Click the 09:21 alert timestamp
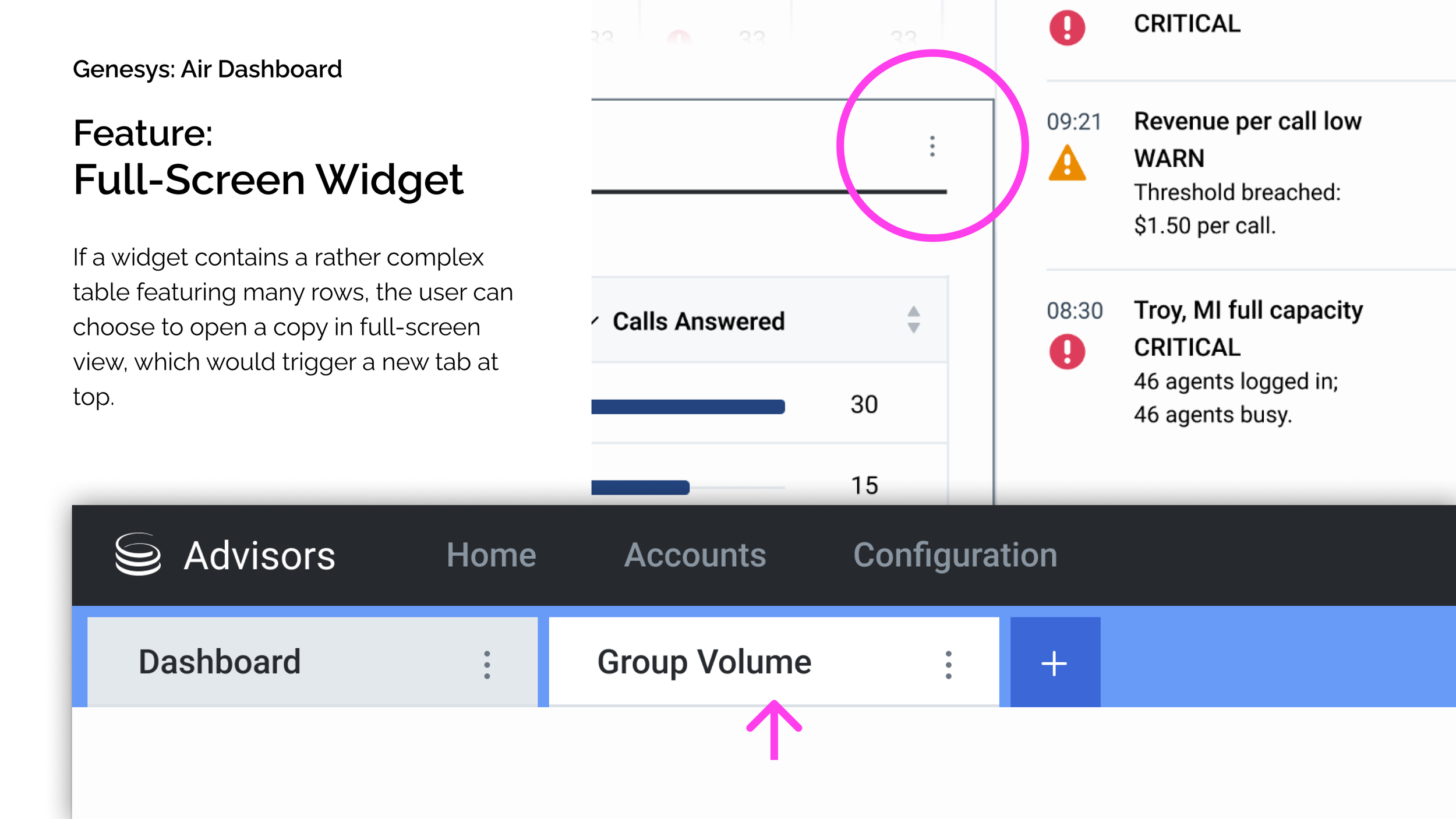Screen dimensions: 1456x819 pyautogui.click(x=1075, y=121)
